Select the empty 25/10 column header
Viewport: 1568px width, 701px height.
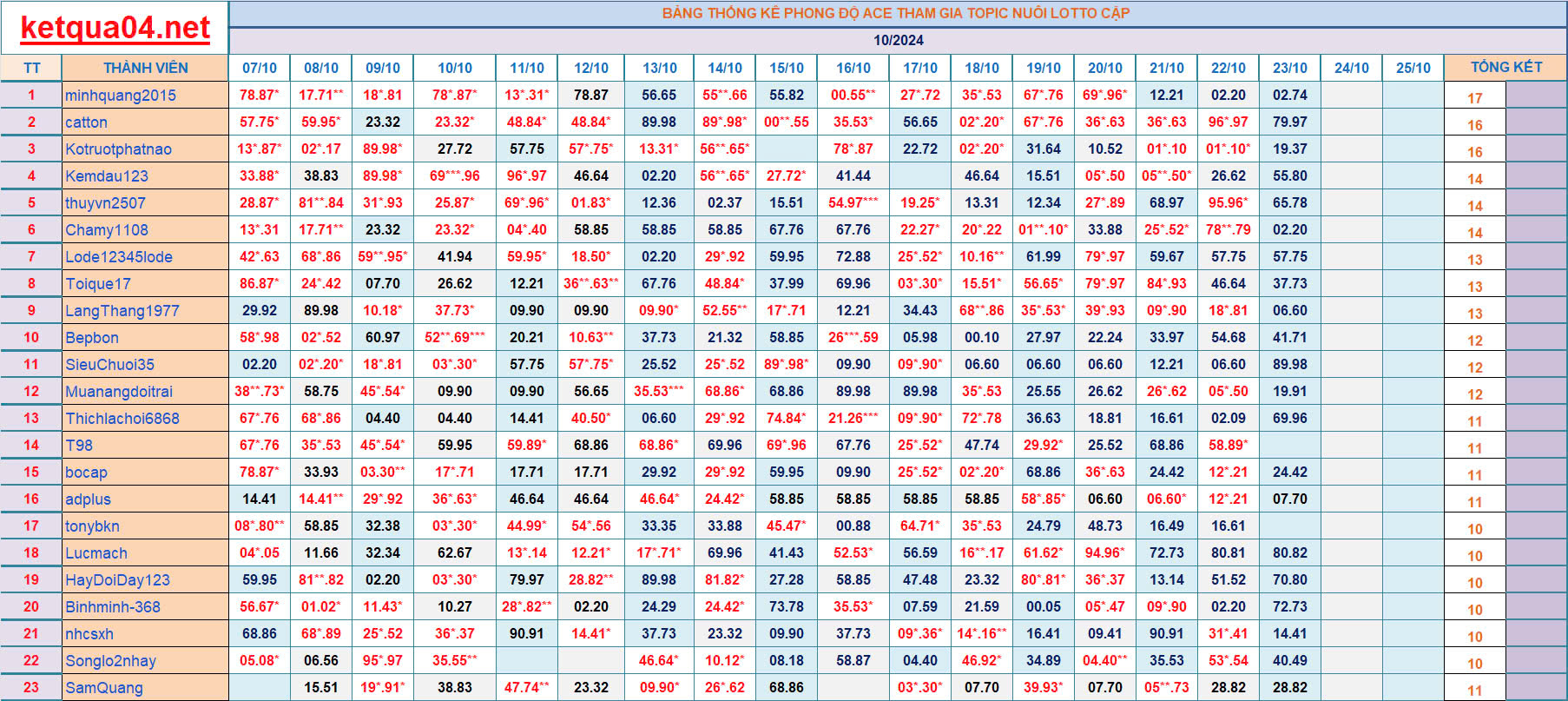(1413, 68)
